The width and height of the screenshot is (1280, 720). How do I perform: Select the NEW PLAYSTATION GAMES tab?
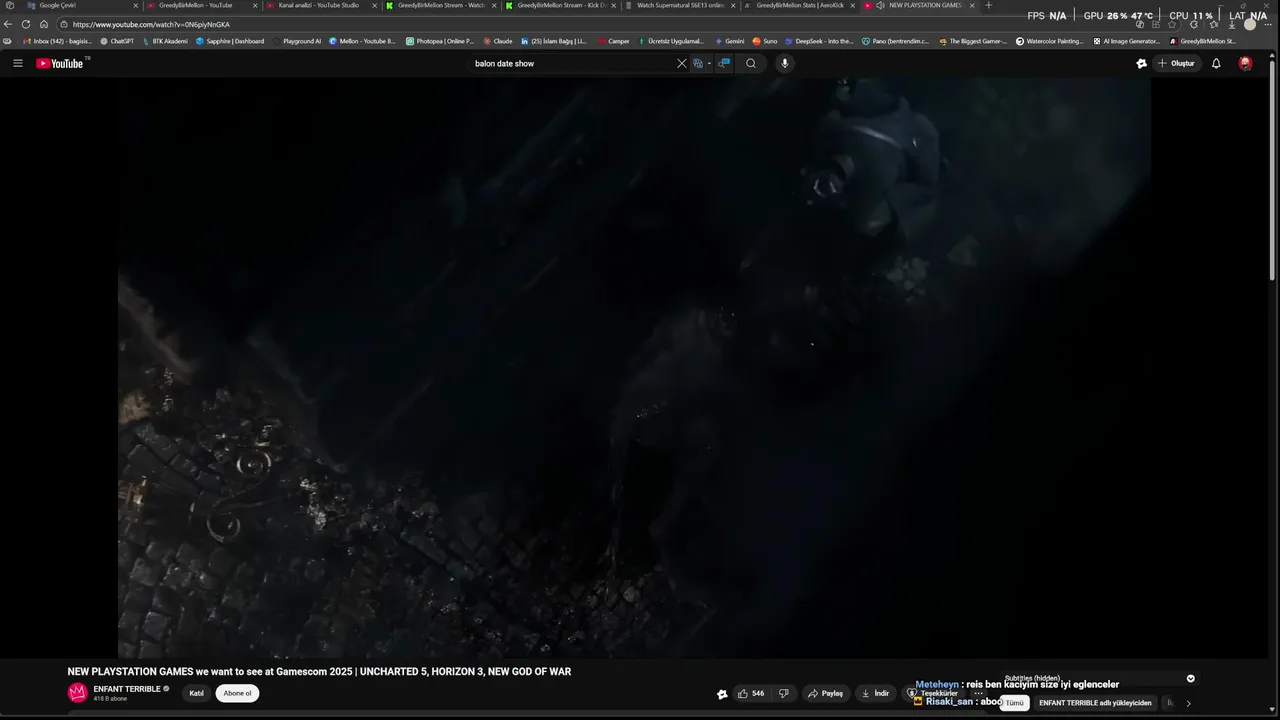(x=920, y=5)
